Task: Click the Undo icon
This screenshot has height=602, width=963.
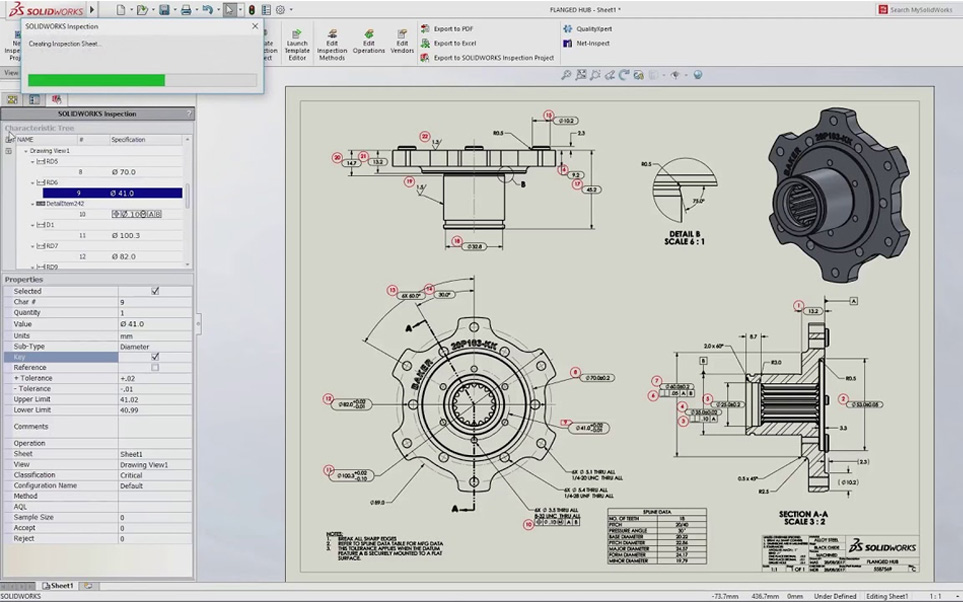Action: [x=208, y=10]
